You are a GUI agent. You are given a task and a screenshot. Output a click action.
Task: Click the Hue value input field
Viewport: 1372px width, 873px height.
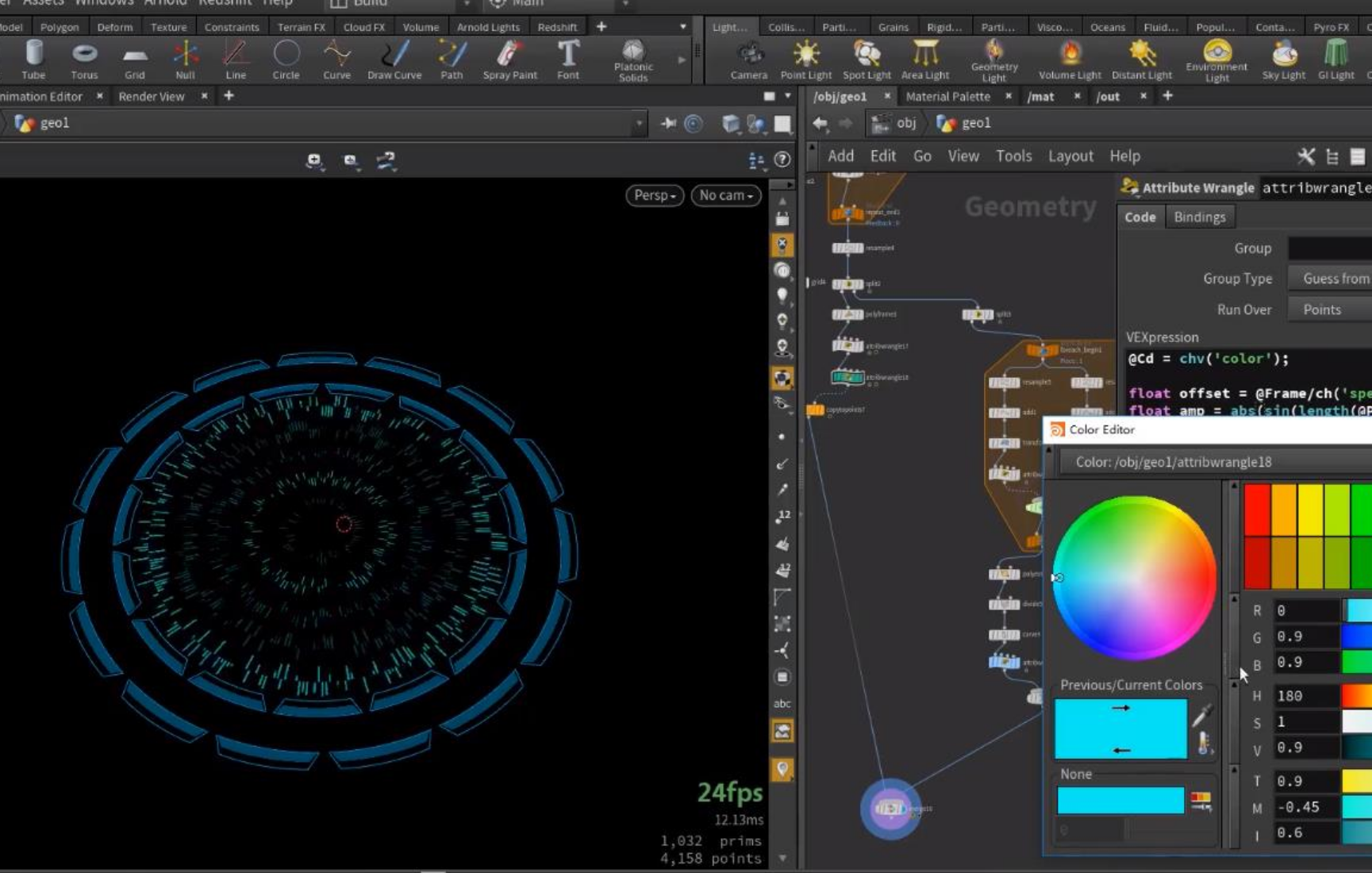point(1305,696)
